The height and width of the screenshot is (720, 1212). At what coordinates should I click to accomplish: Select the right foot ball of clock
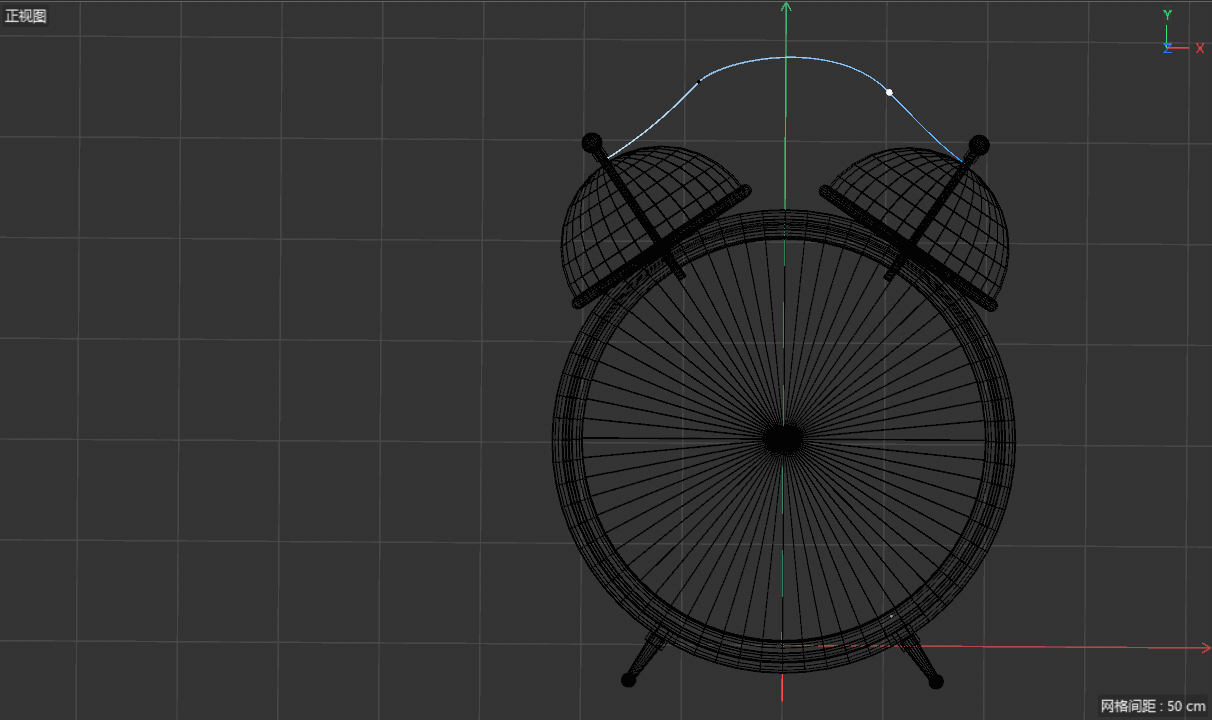(x=936, y=682)
